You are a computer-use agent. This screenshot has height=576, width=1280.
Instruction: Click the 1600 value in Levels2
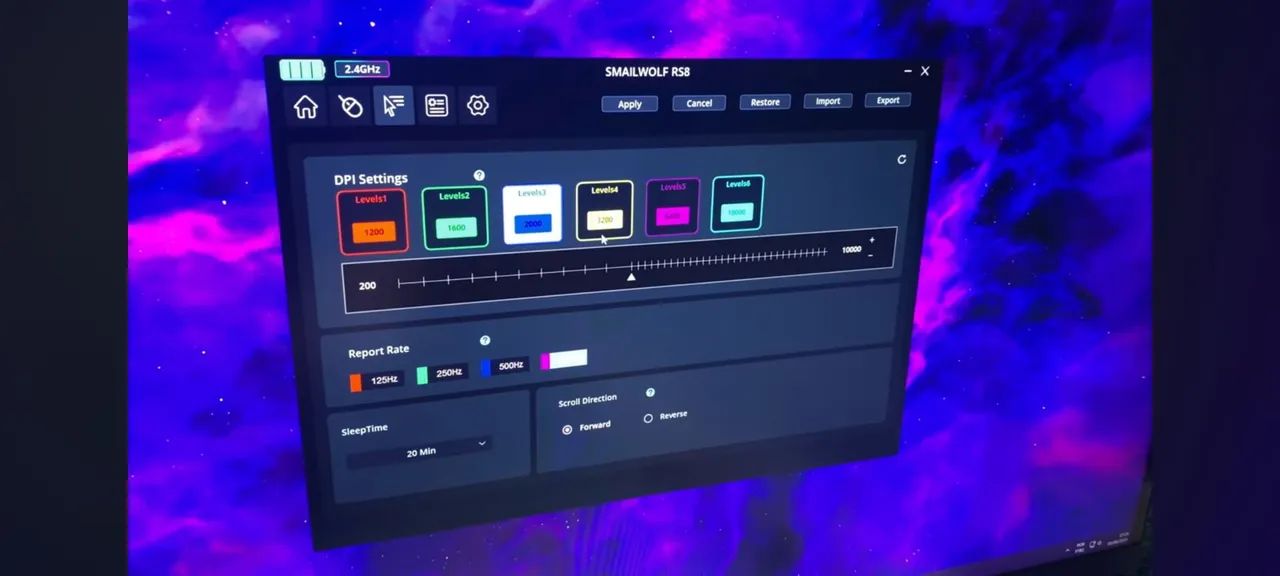pyautogui.click(x=456, y=227)
